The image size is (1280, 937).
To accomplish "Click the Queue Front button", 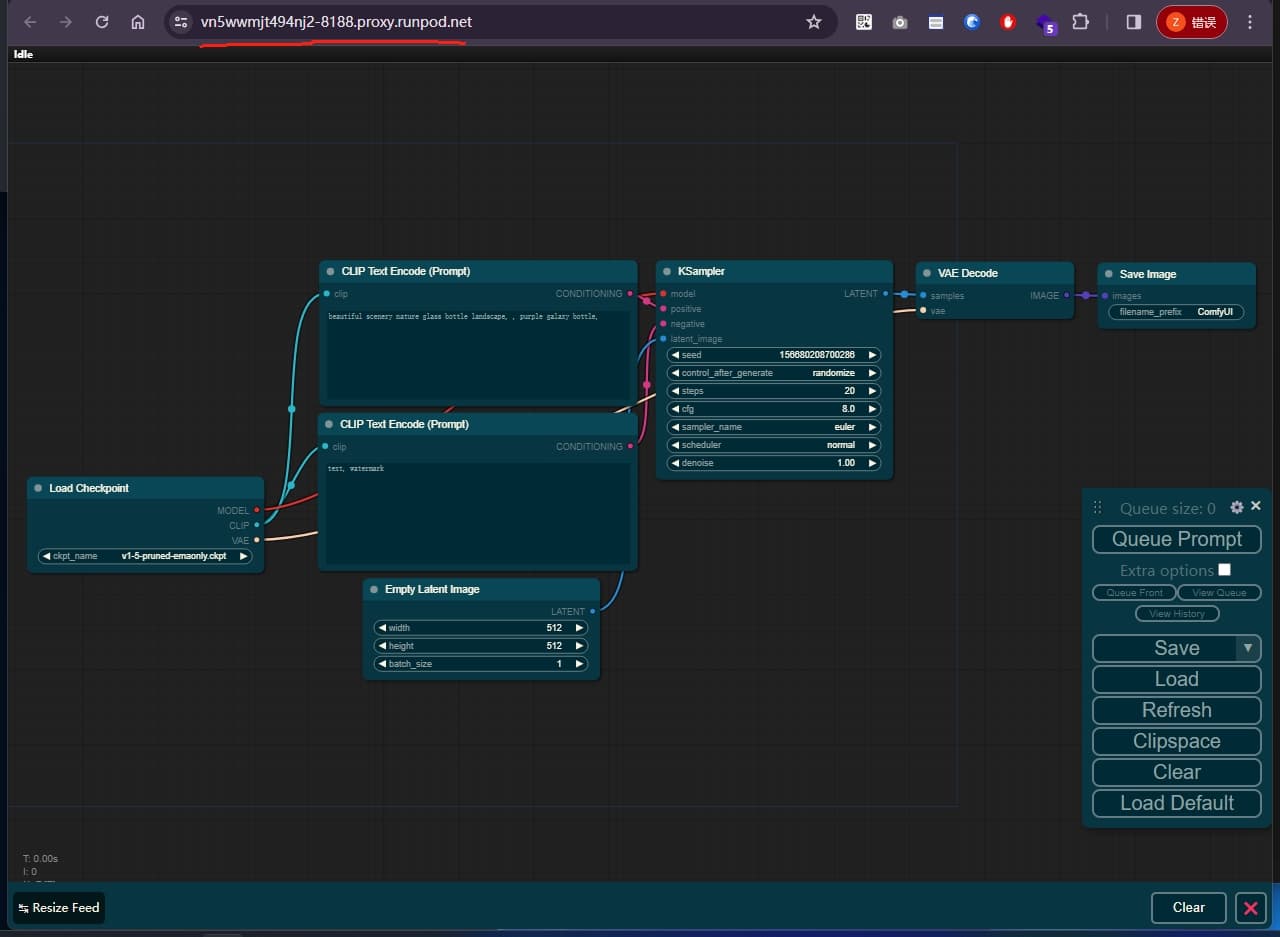I will point(1134,593).
